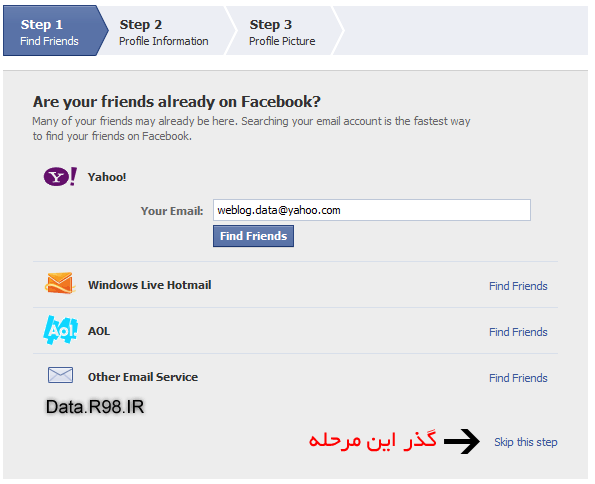595x484 pixels.
Task: Click the blue AOL logo icon
Action: tap(60, 330)
